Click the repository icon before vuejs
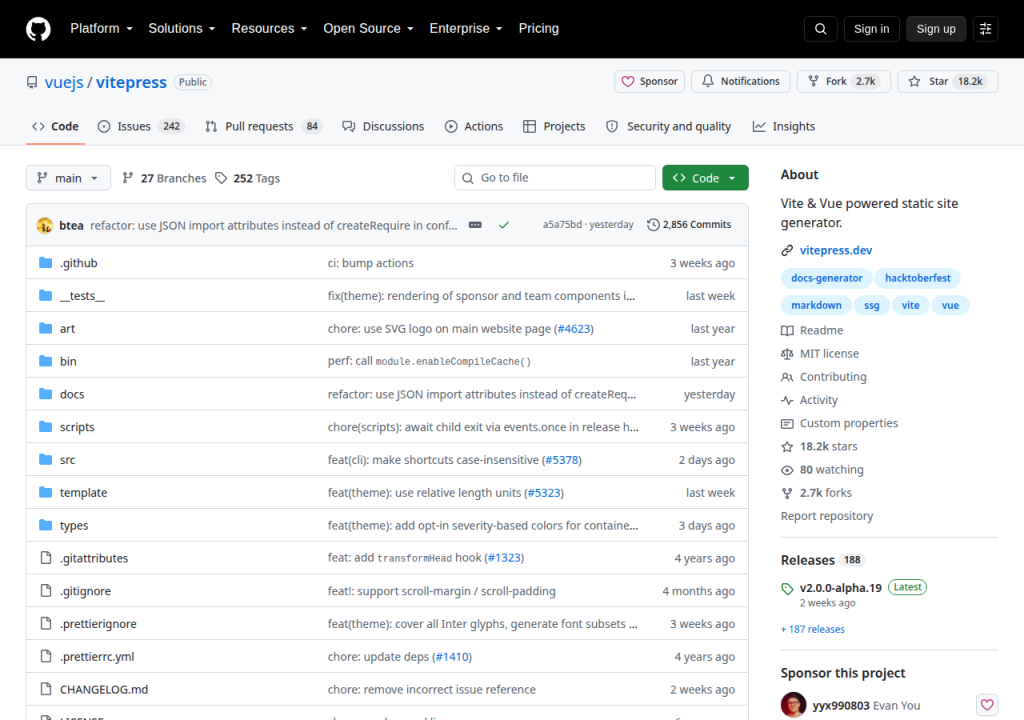The width and height of the screenshot is (1024, 720). tap(32, 82)
